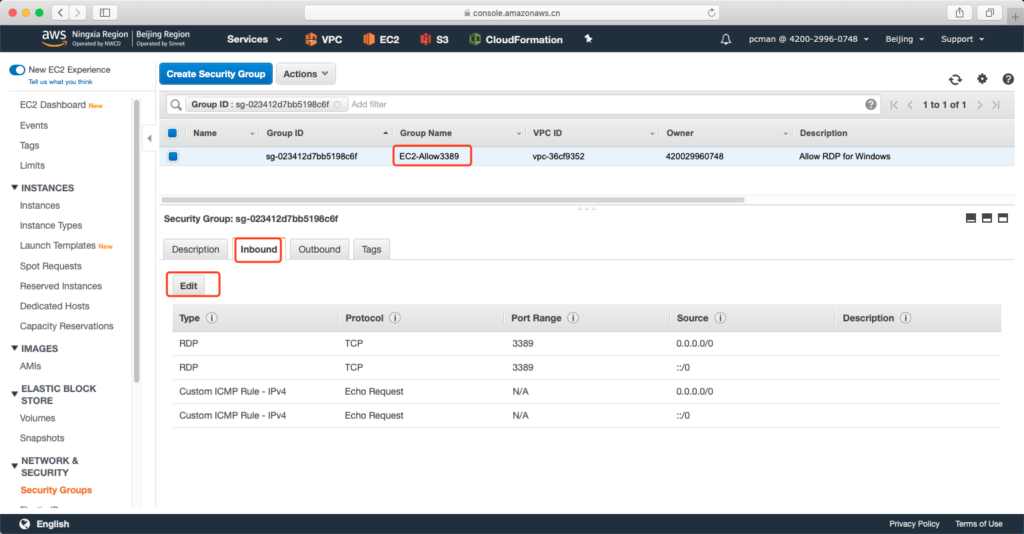Click the refresh icon above the table
Screen dimensions: 1024x534
pos(955,79)
